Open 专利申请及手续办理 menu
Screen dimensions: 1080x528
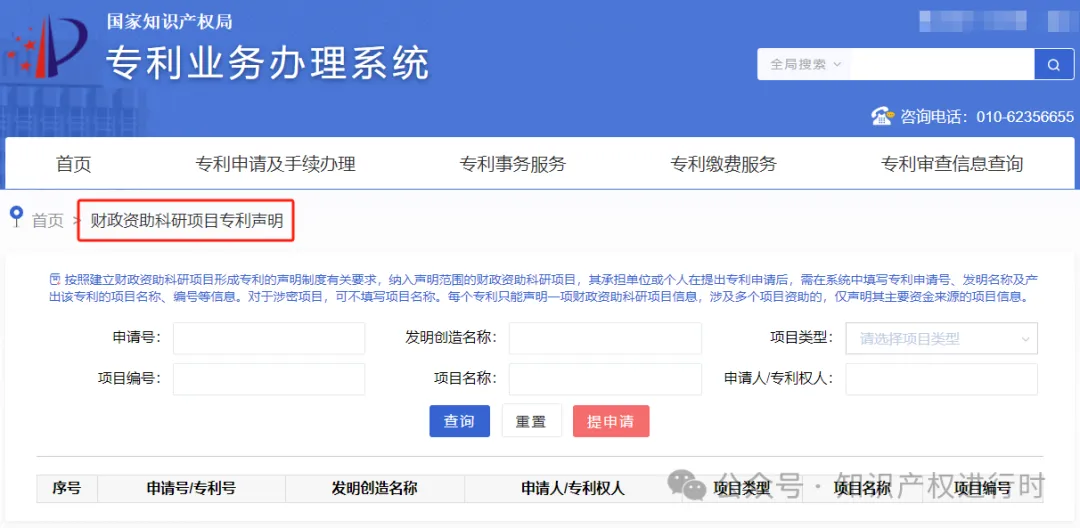[x=276, y=164]
